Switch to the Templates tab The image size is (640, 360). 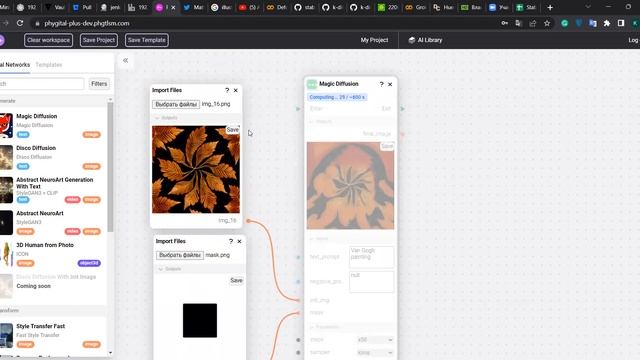coord(49,65)
